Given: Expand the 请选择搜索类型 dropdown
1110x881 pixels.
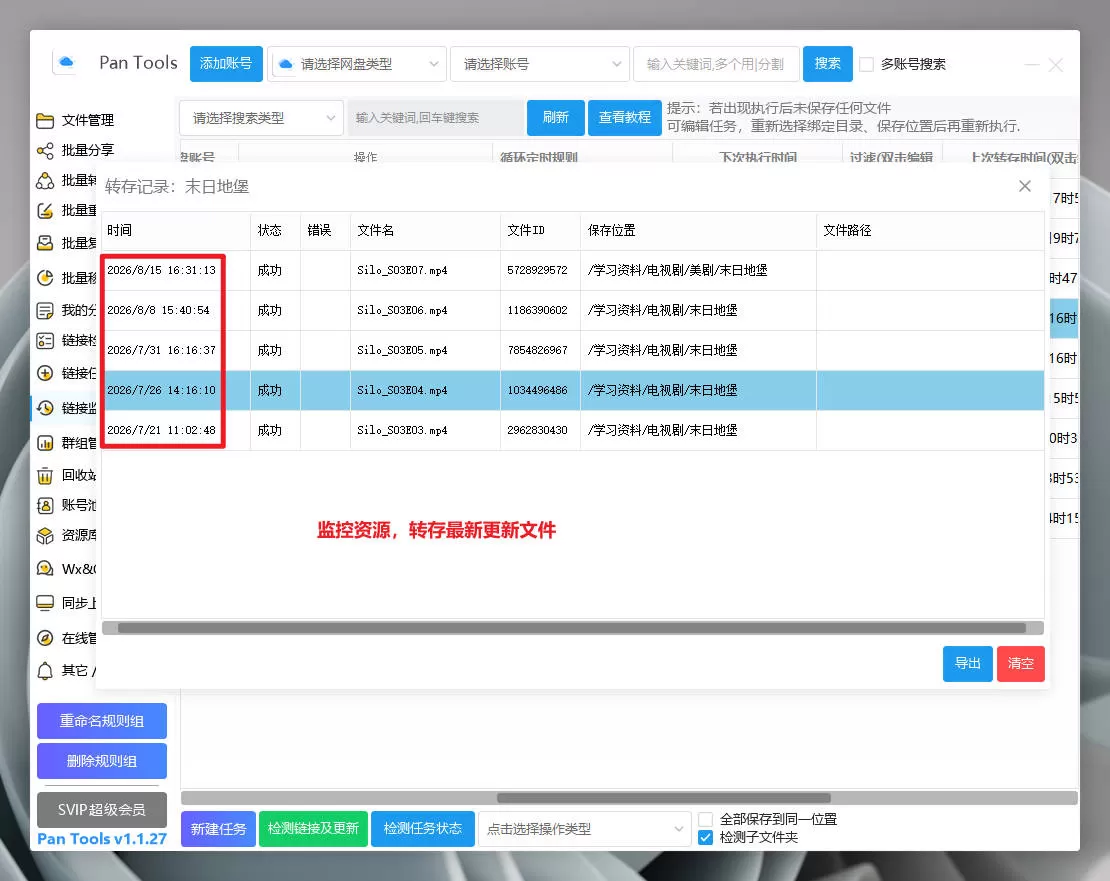Looking at the screenshot, I should pyautogui.click(x=261, y=118).
